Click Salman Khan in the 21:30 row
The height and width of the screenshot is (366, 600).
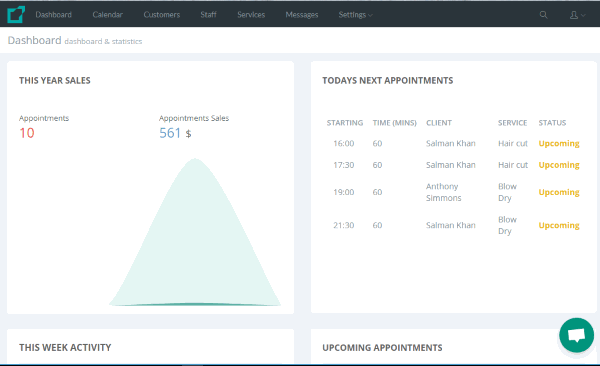tap(451, 225)
